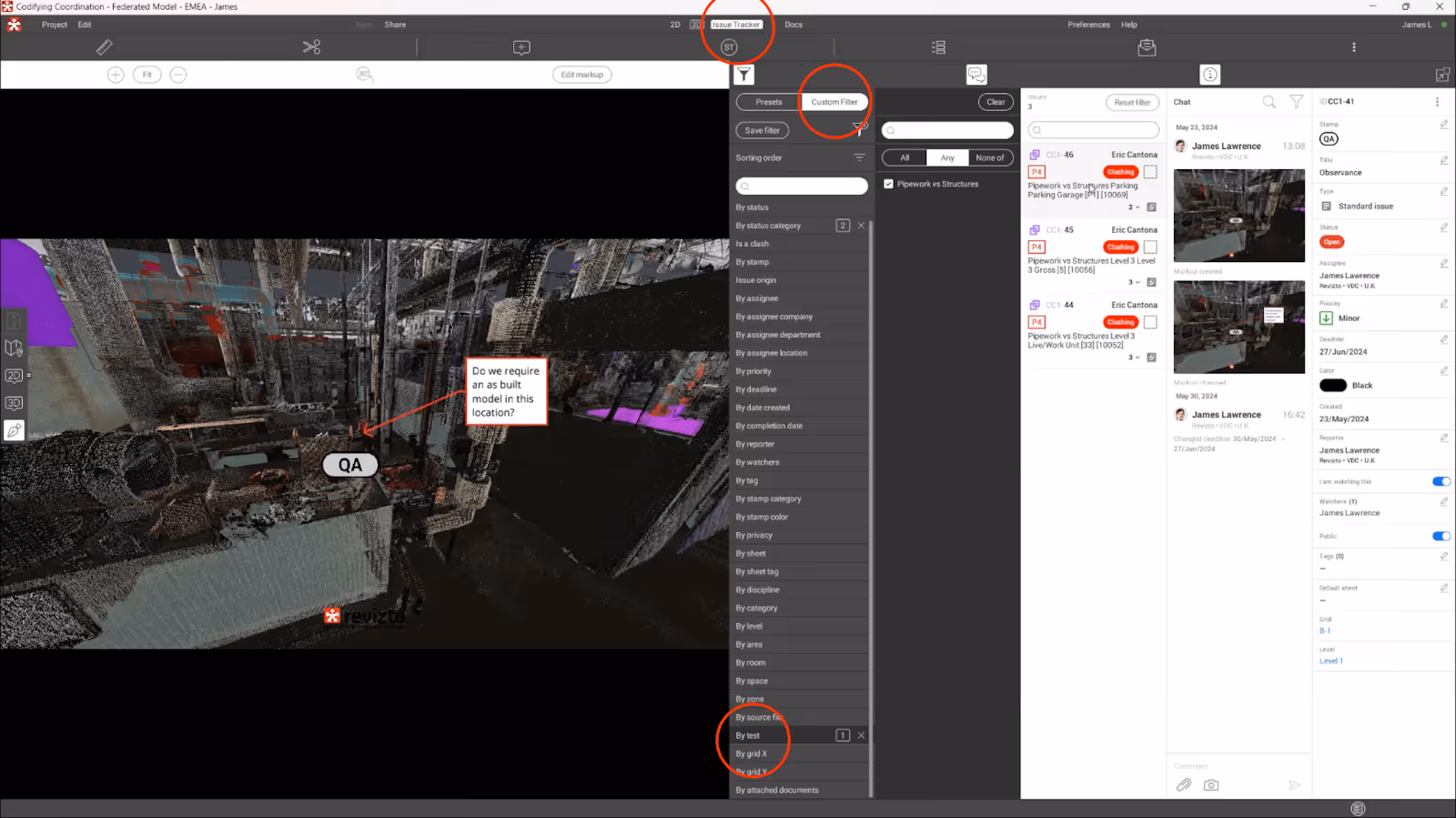Open issue CC1-41 three-dot menu
This screenshot has width=1456, height=818.
(1438, 102)
